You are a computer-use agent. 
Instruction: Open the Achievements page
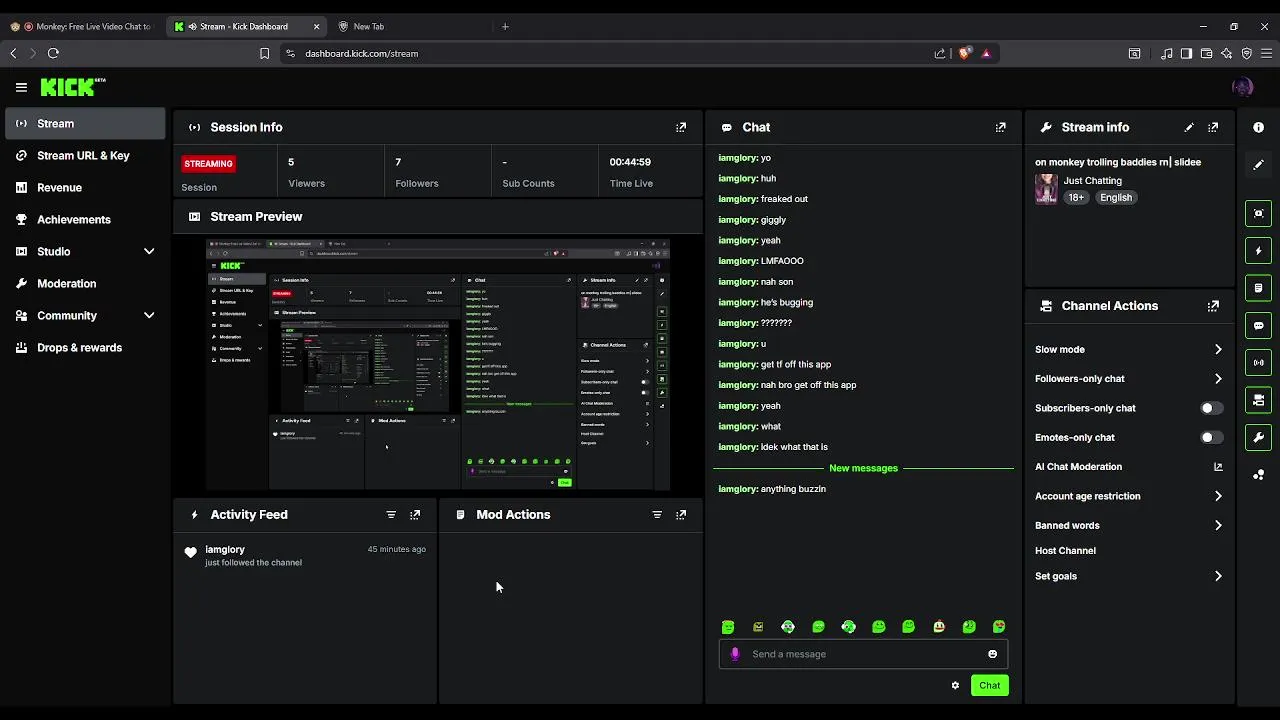[x=85, y=219]
